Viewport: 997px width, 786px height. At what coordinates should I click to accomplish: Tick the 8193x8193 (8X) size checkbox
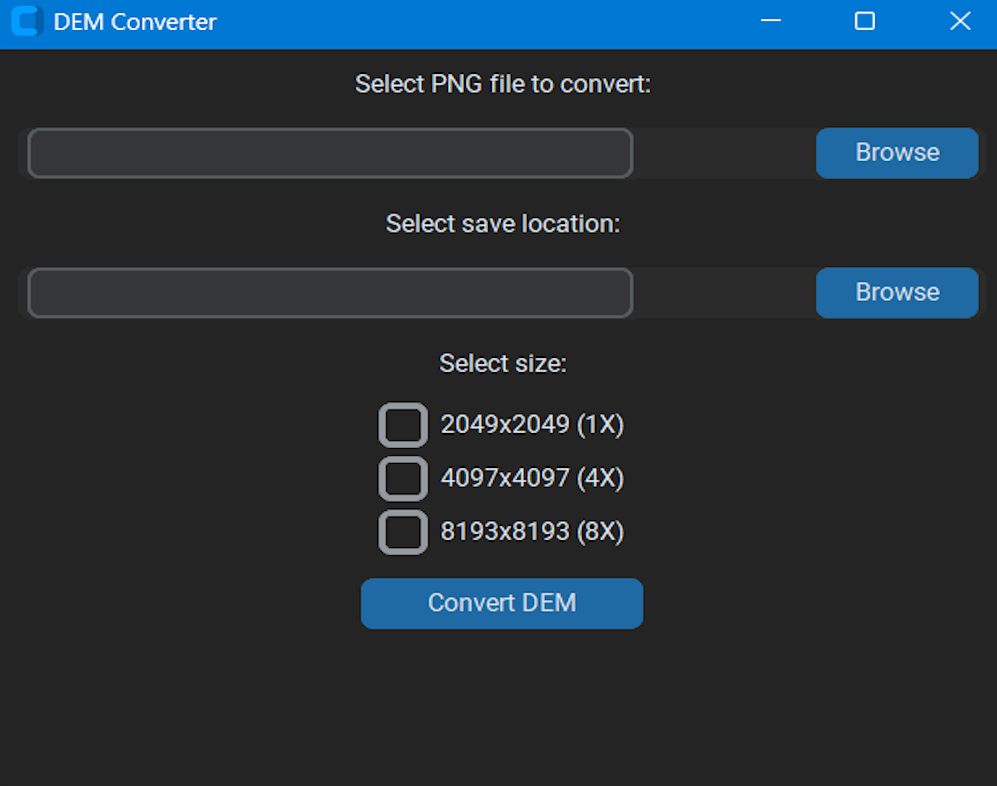pos(403,532)
